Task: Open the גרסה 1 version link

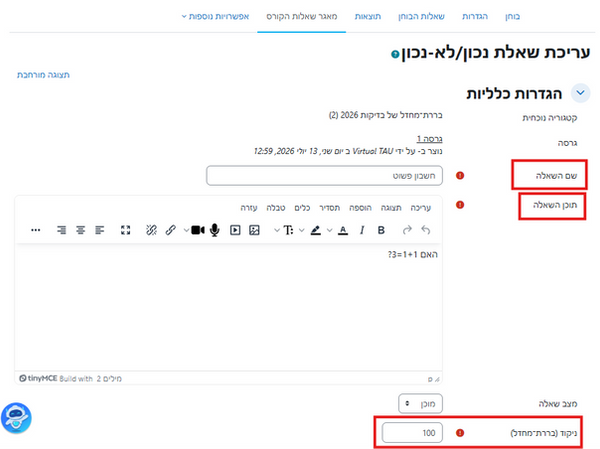Action: [429, 139]
